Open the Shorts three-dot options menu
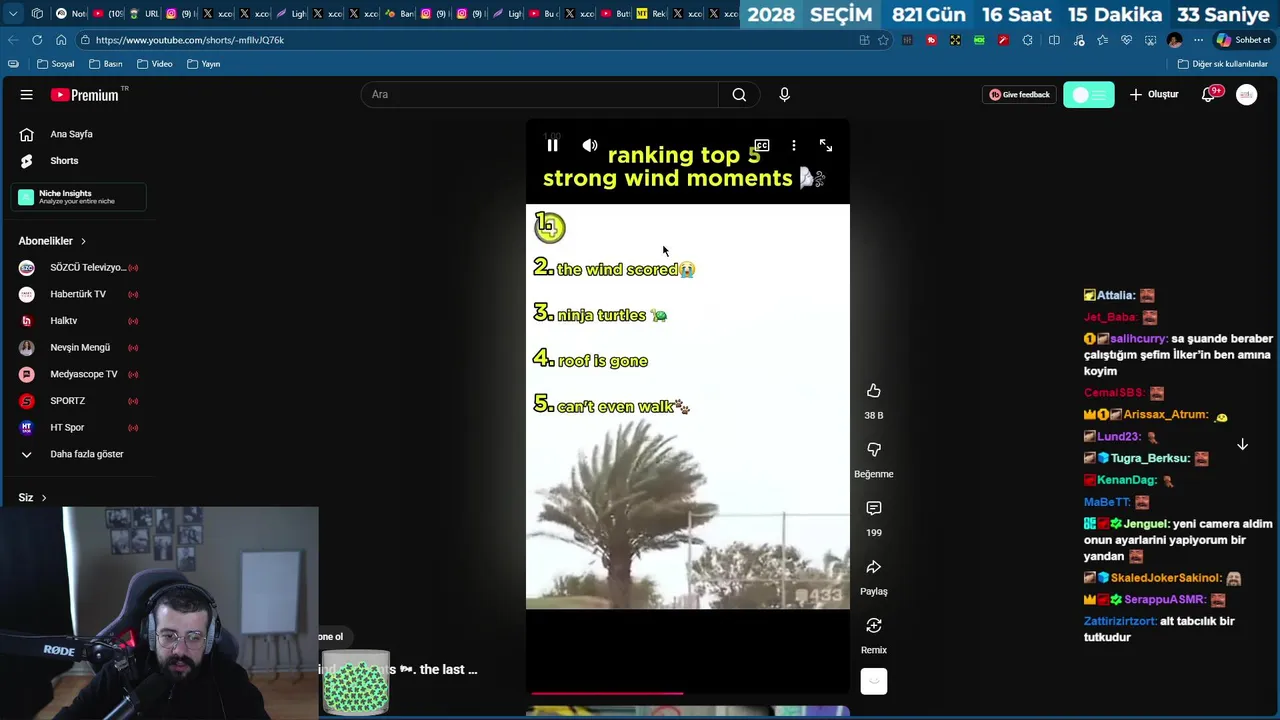This screenshot has height=720, width=1280. 794,146
